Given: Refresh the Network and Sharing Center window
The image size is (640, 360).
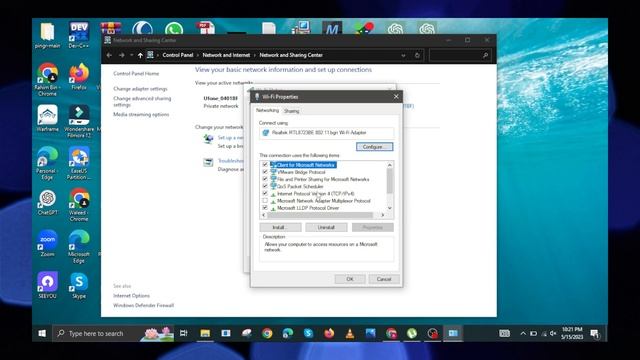Looking at the screenshot, I should point(417,55).
